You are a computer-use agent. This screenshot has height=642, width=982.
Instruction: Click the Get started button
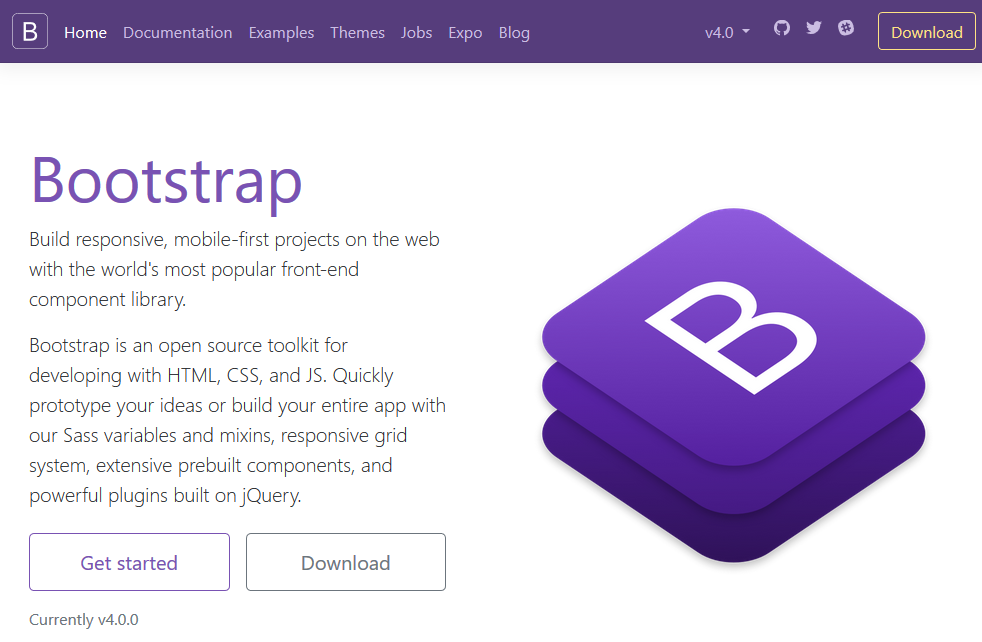(129, 562)
